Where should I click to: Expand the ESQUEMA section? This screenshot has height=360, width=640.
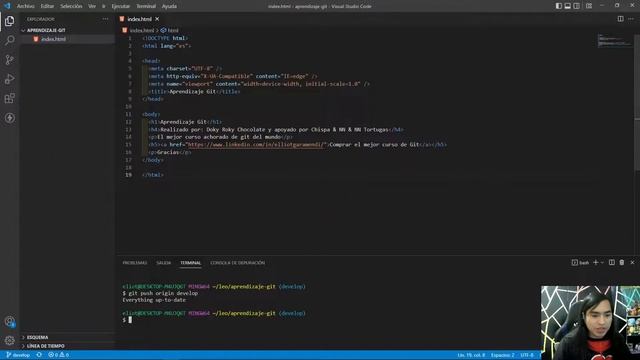[38, 338]
